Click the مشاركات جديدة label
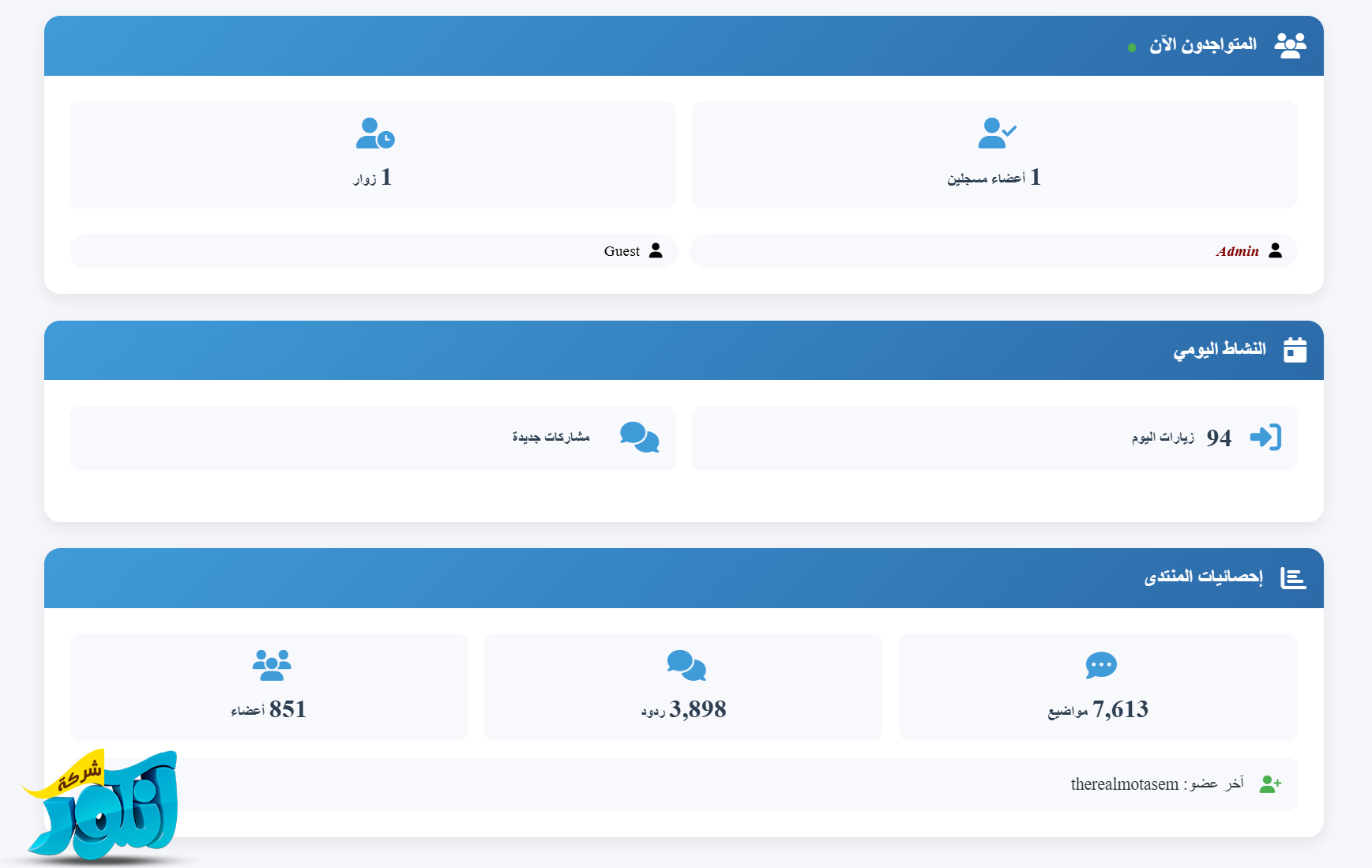This screenshot has width=1372, height=868. click(x=551, y=437)
